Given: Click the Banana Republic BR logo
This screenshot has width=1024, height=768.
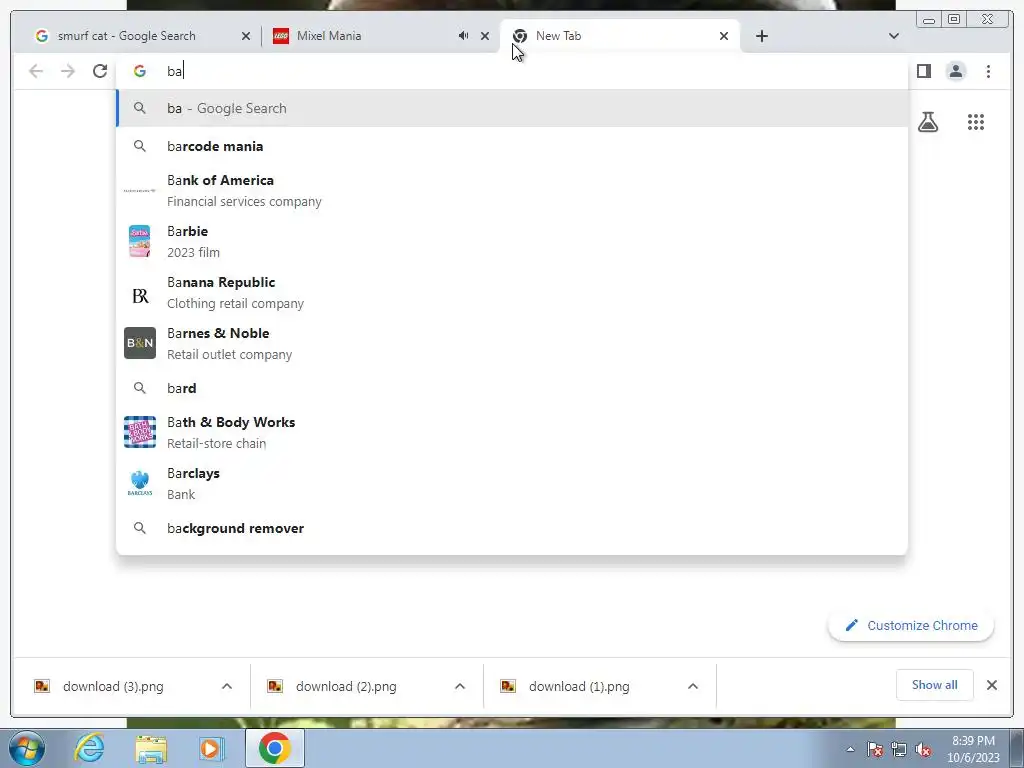Looking at the screenshot, I should click(x=140, y=296).
